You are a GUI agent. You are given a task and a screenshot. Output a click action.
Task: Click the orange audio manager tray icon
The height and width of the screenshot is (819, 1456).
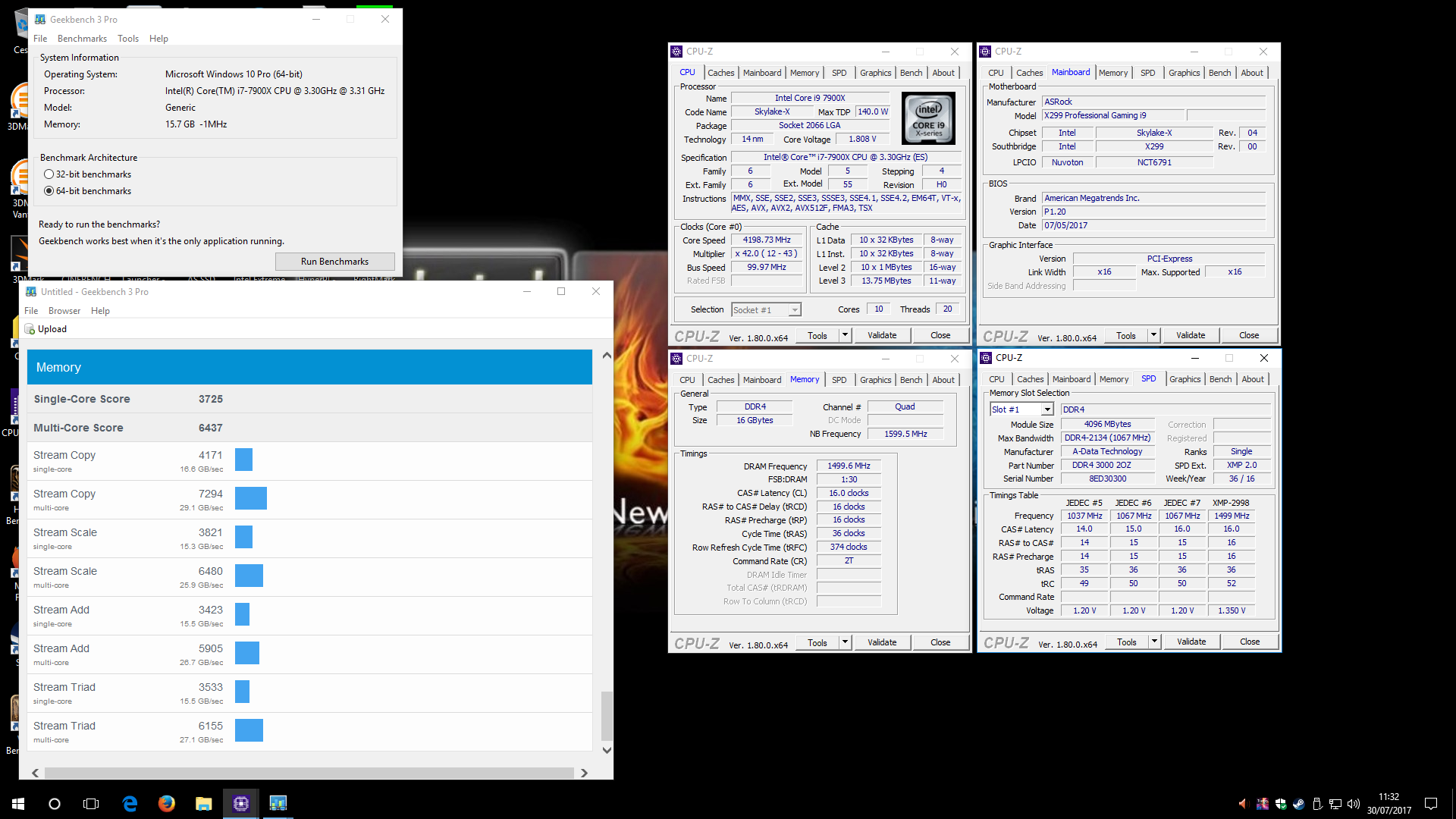(x=1244, y=804)
